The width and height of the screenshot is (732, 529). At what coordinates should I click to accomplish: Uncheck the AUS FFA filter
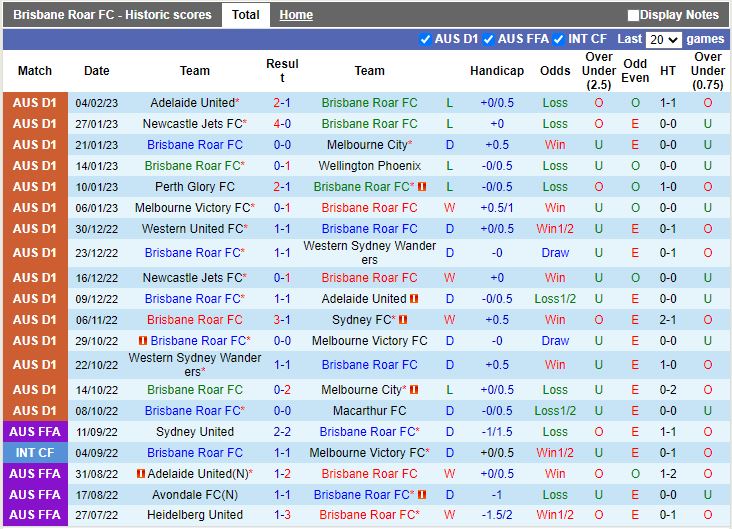(x=488, y=39)
